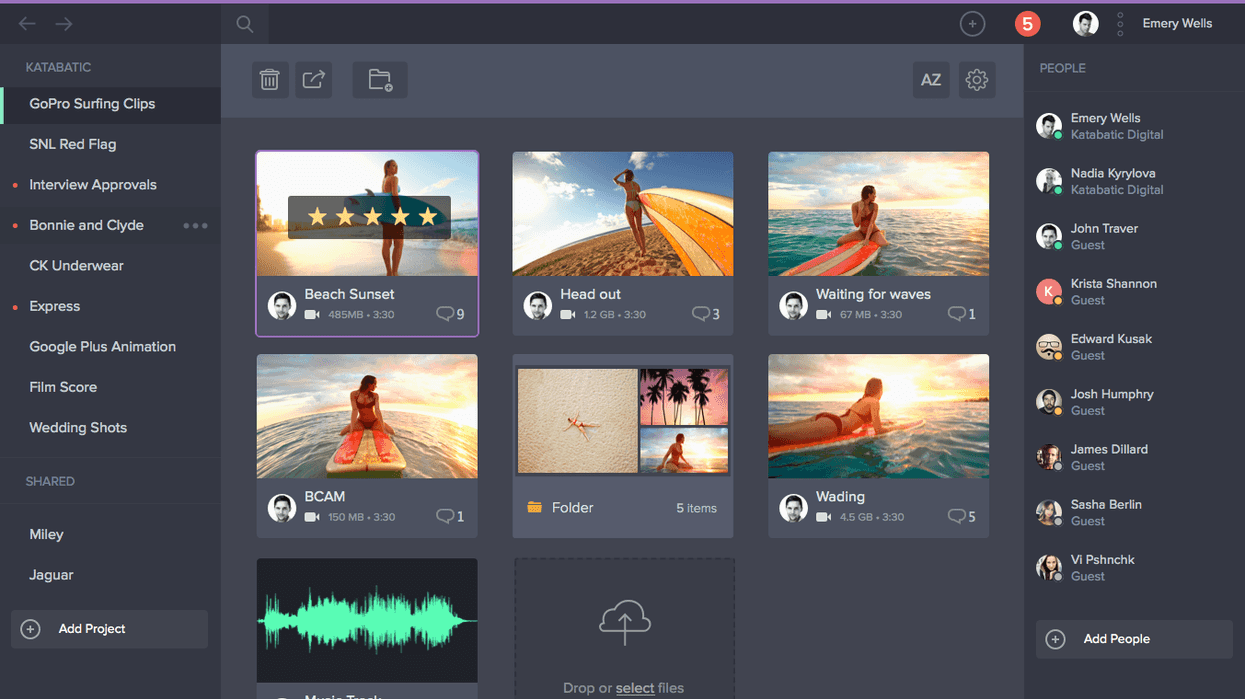
Task: Toggle AZ alphabetical sorting
Action: (x=931, y=80)
